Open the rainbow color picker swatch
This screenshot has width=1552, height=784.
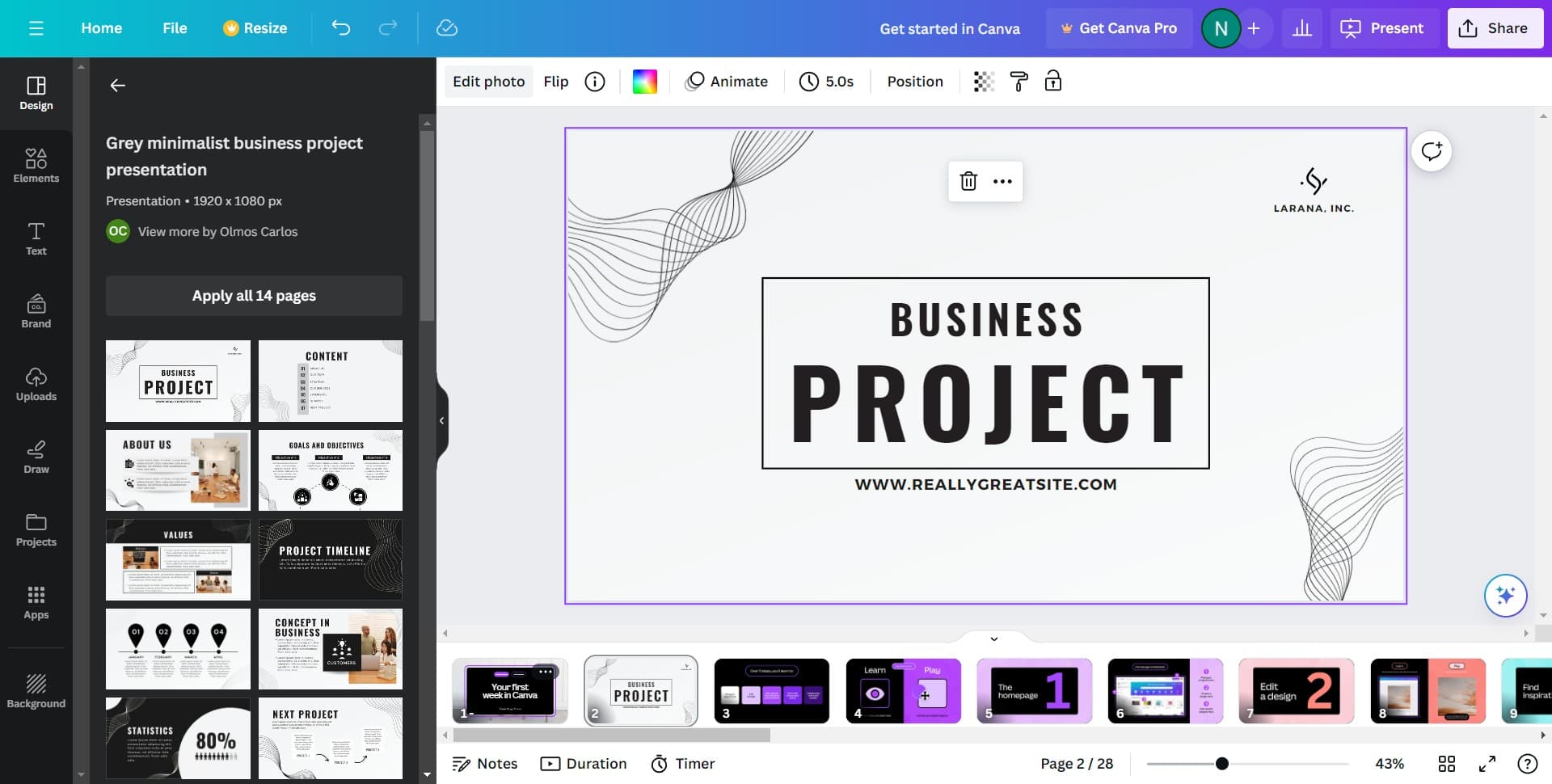point(644,82)
